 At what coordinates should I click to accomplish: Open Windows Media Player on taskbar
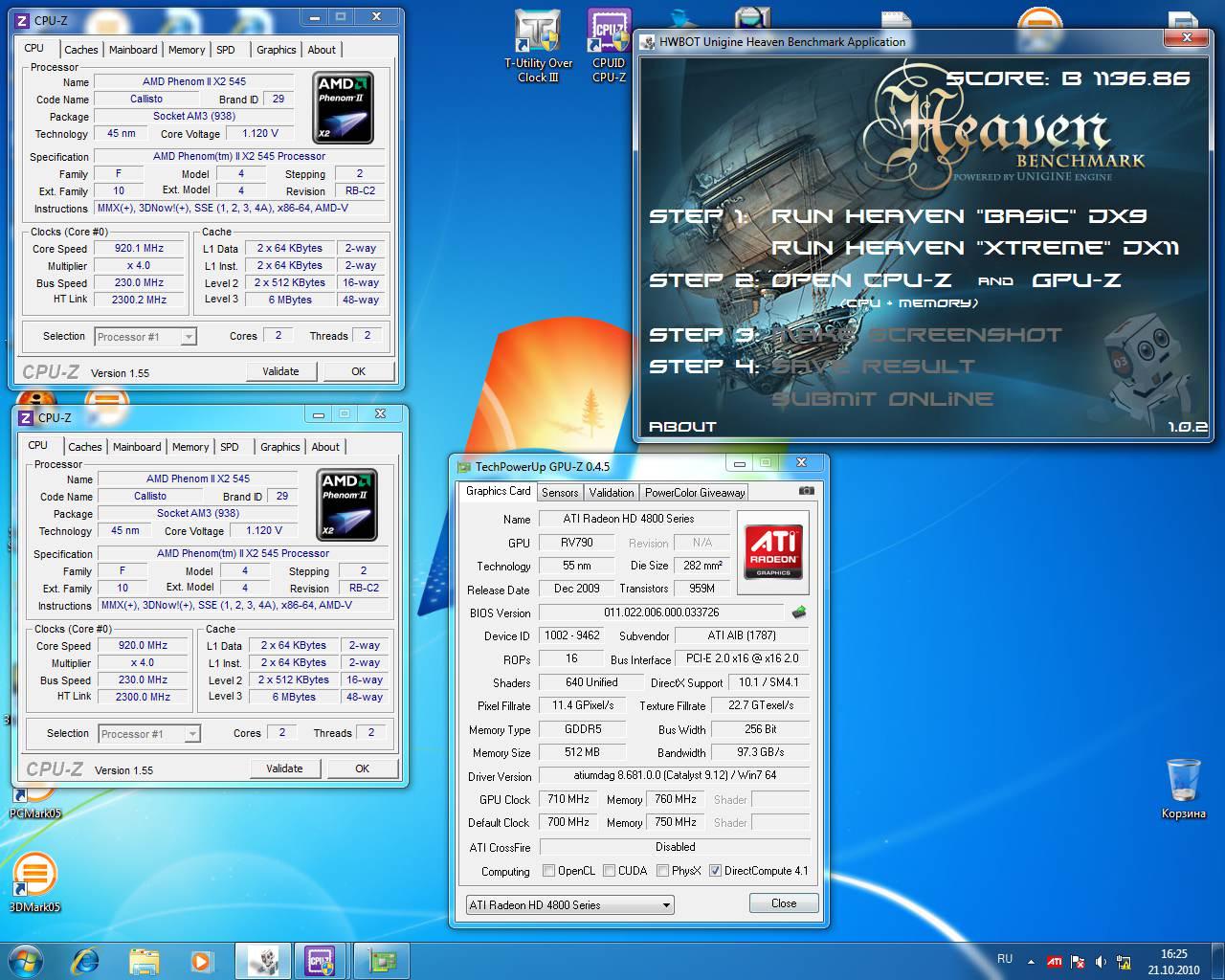[201, 960]
